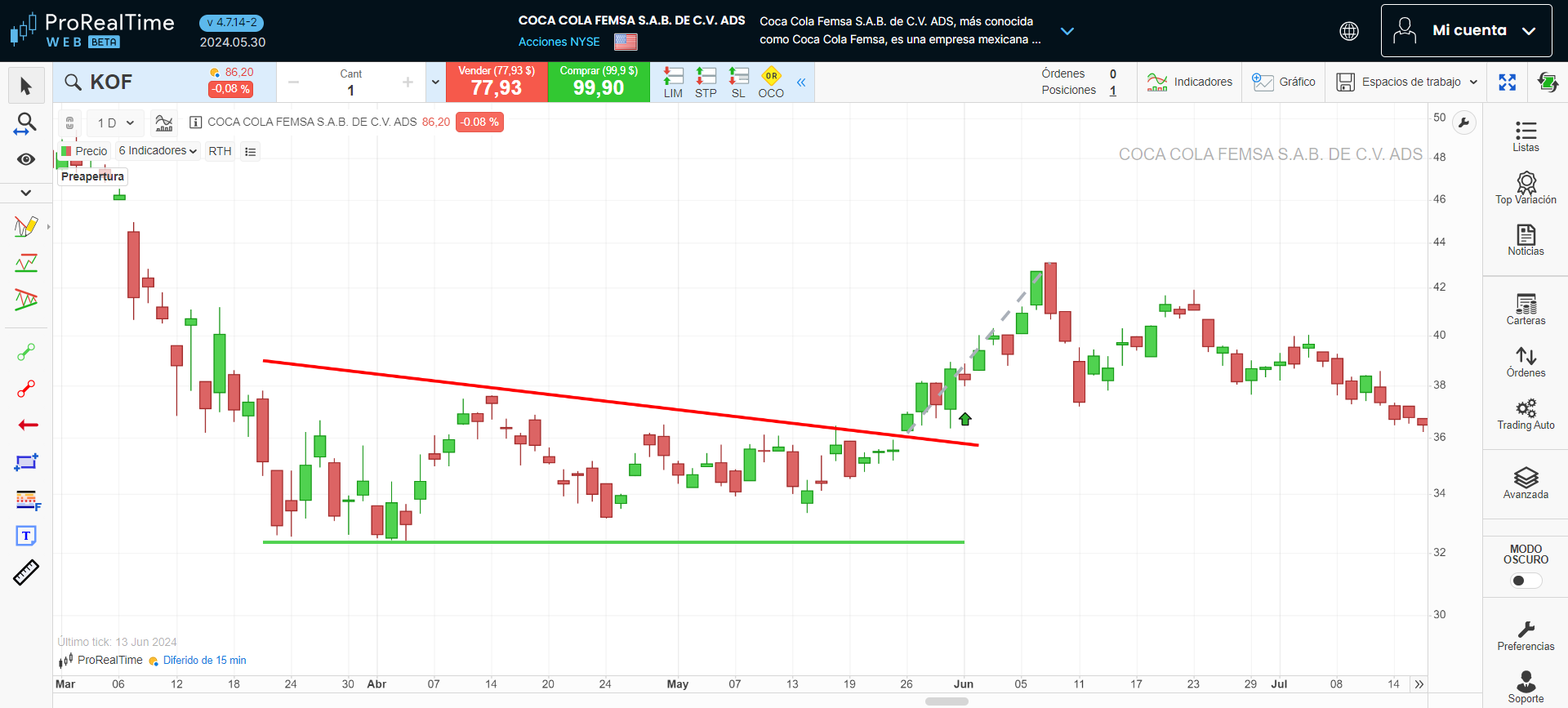Open chart wrench settings icon
The width and height of the screenshot is (1568, 708).
(x=1464, y=123)
